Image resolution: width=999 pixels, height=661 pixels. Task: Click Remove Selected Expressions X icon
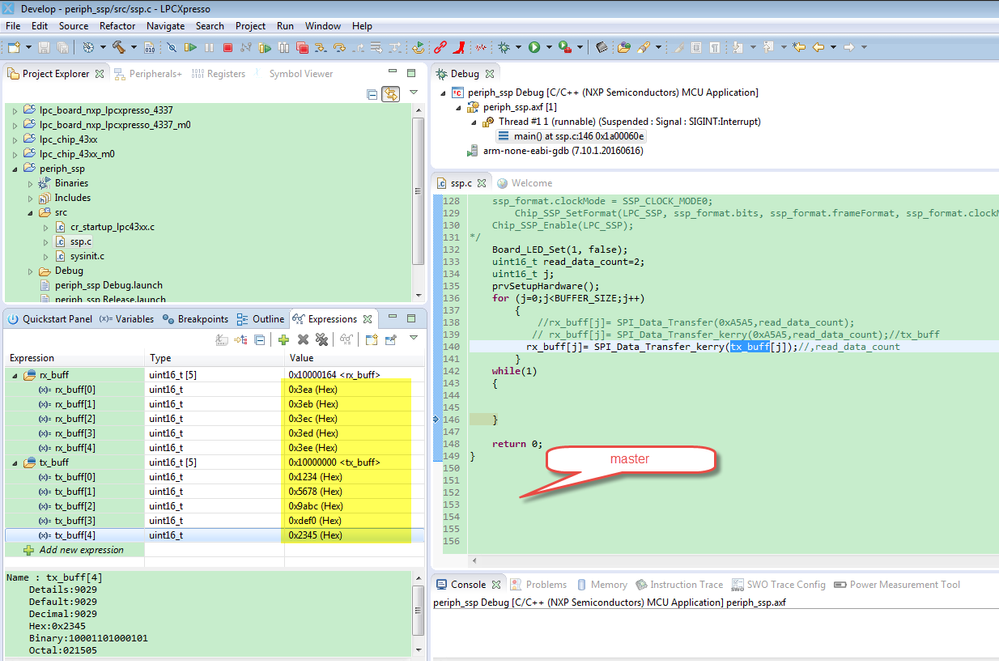[x=303, y=340]
